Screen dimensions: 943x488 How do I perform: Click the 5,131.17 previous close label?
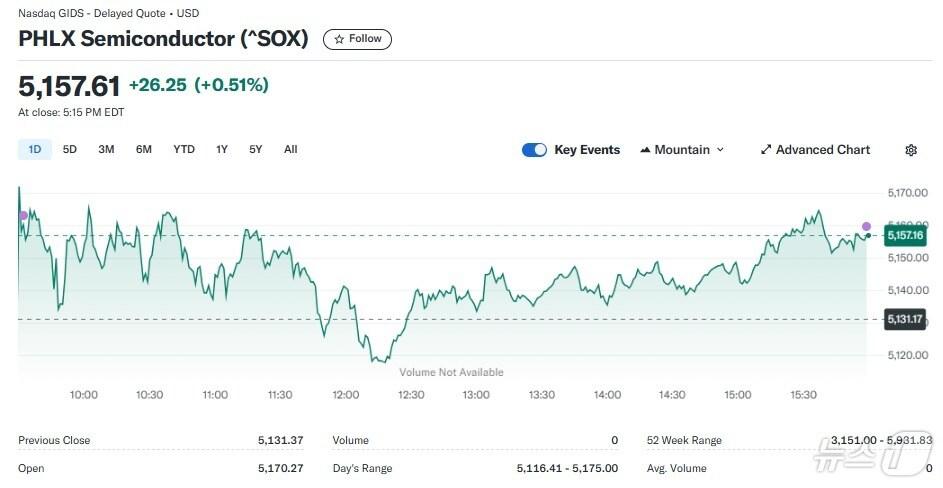(x=905, y=319)
